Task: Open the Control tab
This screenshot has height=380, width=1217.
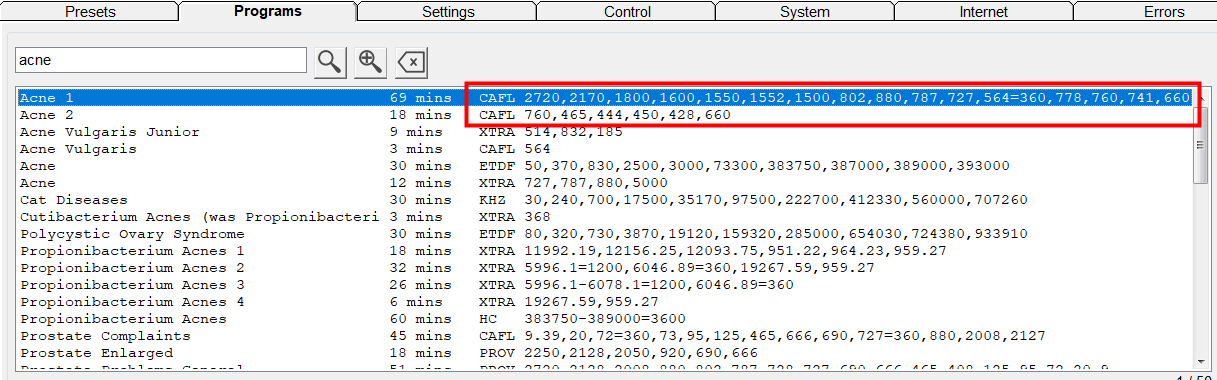Action: click(x=626, y=12)
